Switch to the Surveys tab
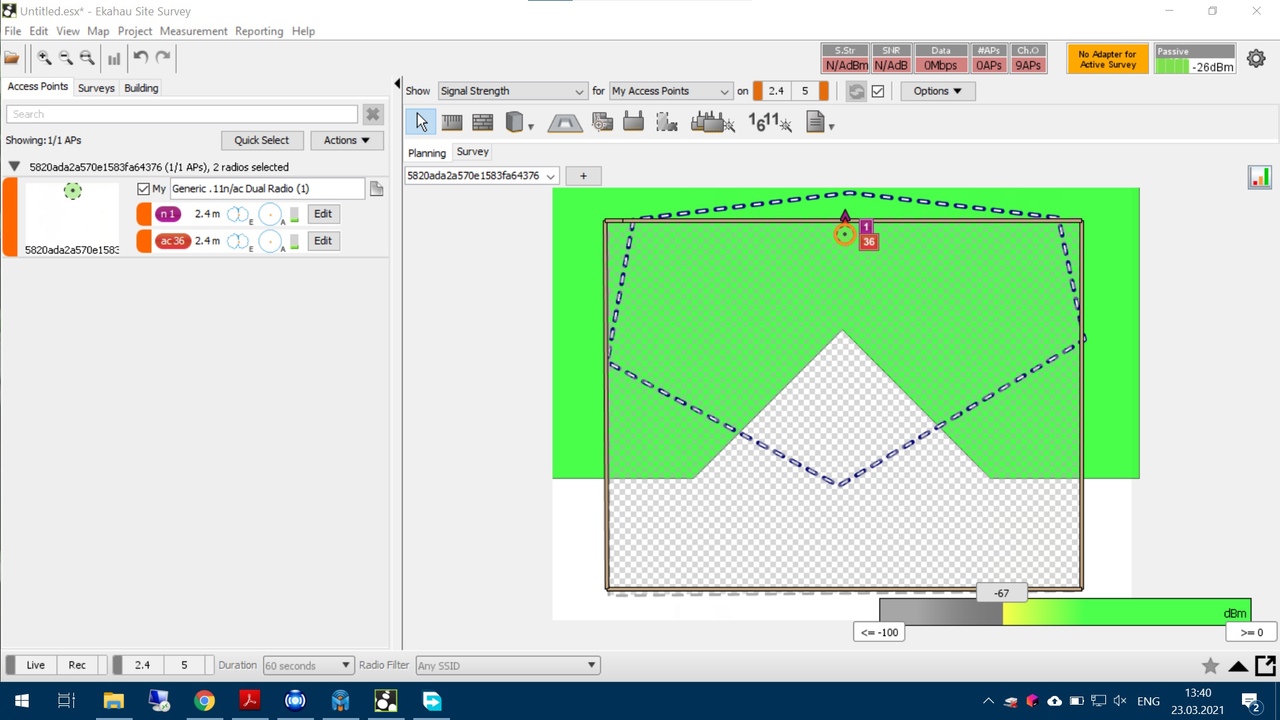The image size is (1280, 720). click(x=96, y=88)
